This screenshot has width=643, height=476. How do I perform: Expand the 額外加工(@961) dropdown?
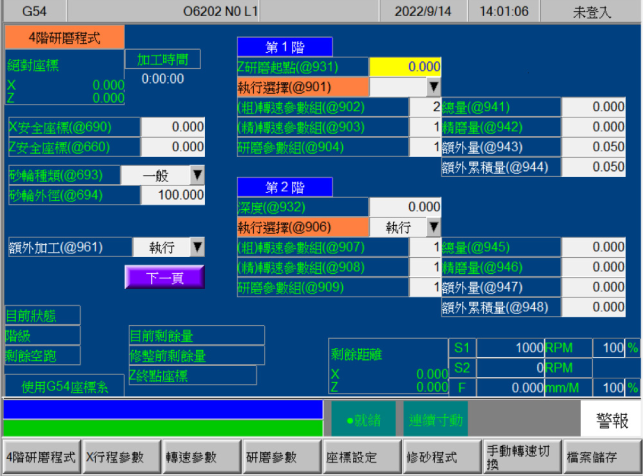[x=197, y=247]
